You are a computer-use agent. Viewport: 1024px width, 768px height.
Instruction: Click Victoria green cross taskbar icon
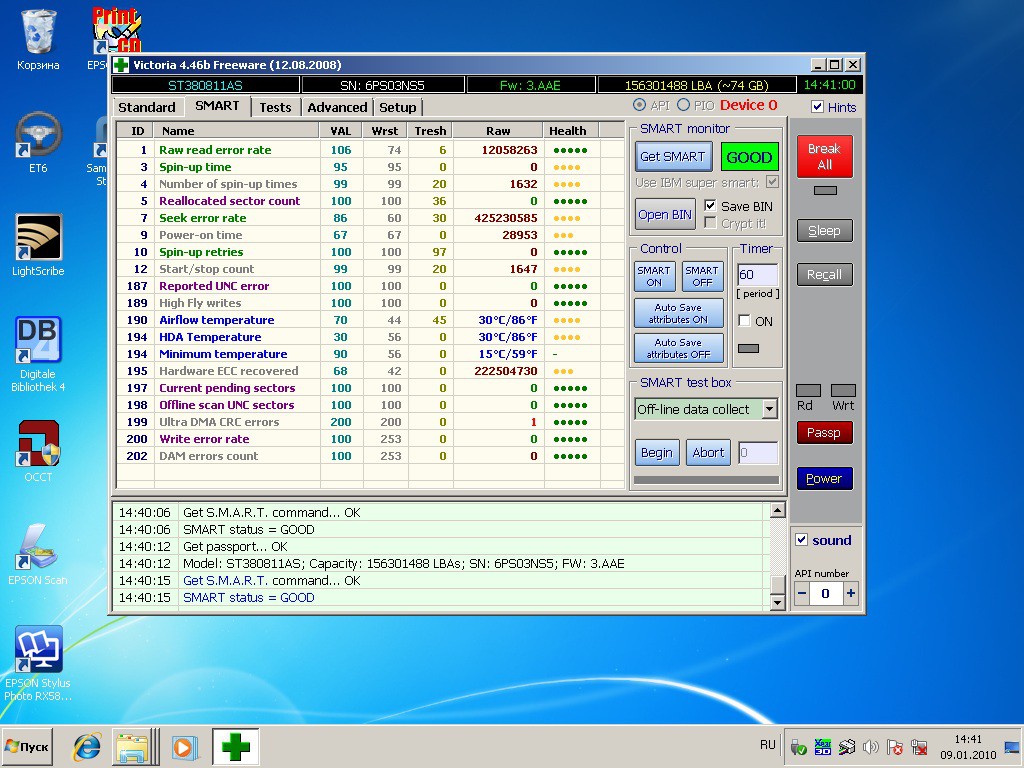click(235, 746)
